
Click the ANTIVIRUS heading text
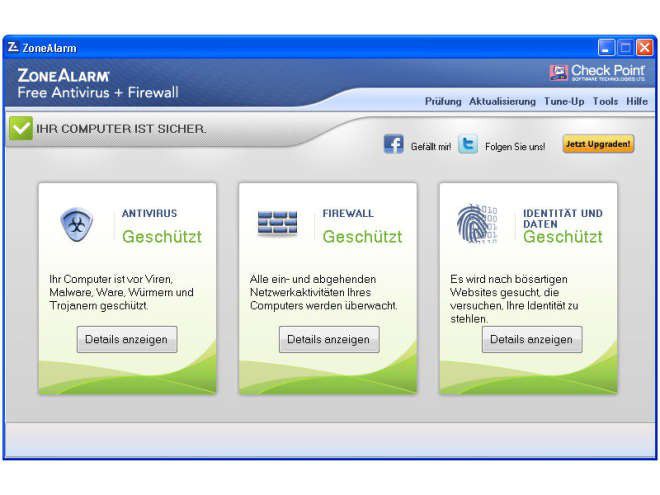click(149, 213)
